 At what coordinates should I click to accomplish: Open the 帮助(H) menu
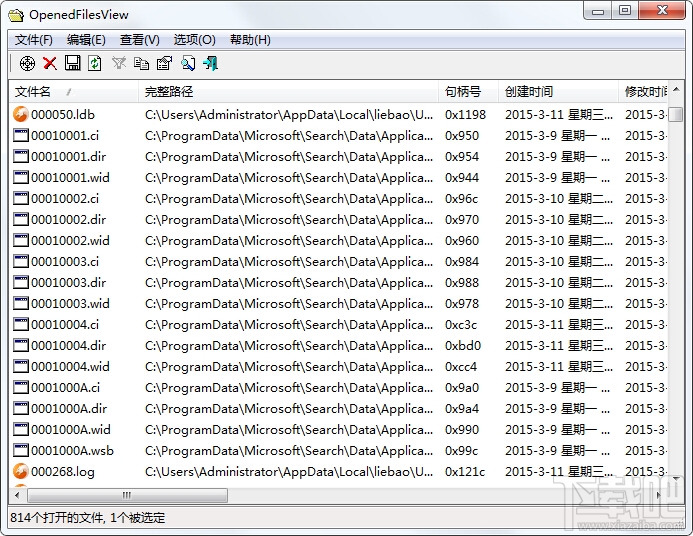point(250,40)
